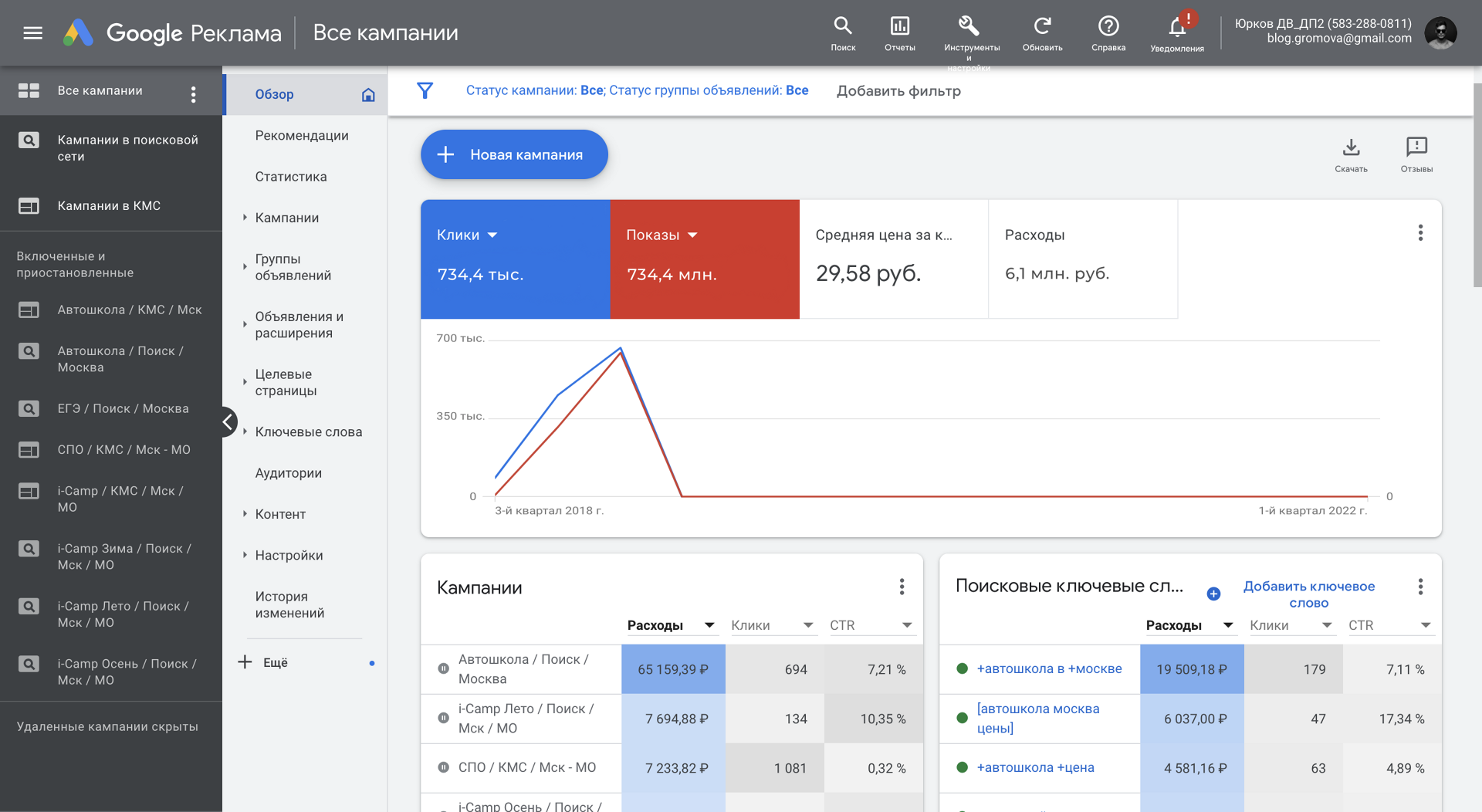This screenshot has height=812, width=1482.
Task: Click the paused status icon for Автошкола / Поиск / Москва
Action: (x=443, y=668)
